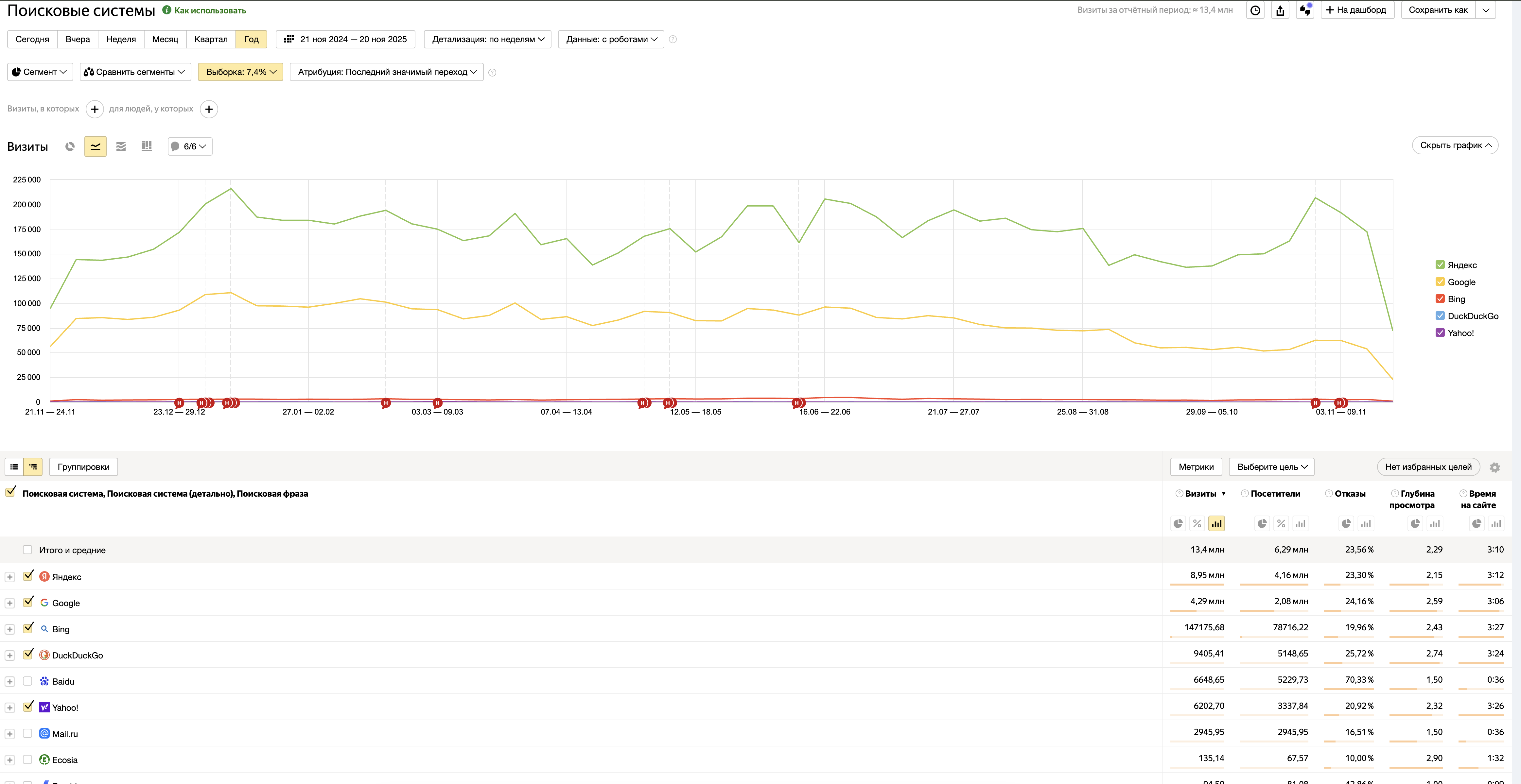Click the export report icon
Image resolution: width=1521 pixels, height=784 pixels.
(1280, 10)
